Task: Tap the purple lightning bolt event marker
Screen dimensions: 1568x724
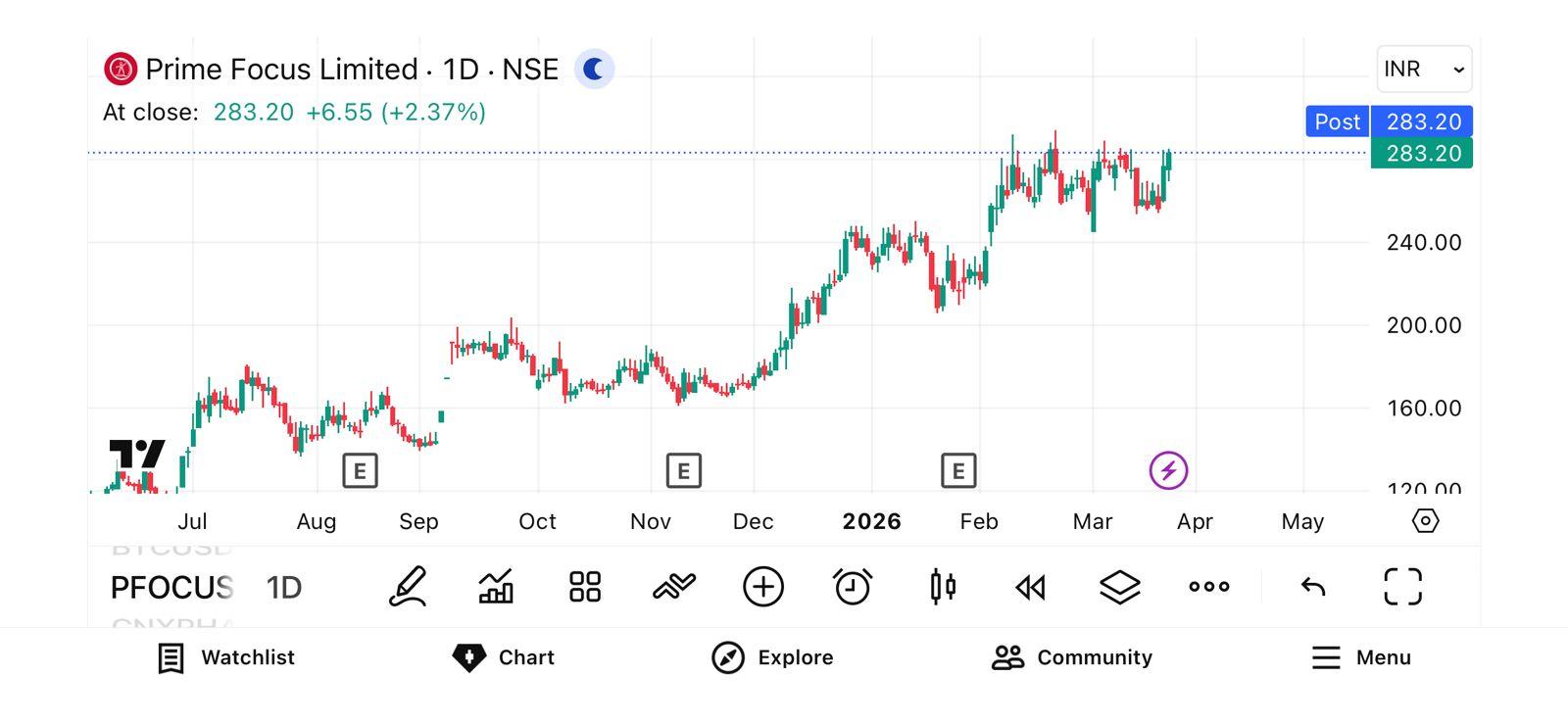Action: [x=1168, y=470]
